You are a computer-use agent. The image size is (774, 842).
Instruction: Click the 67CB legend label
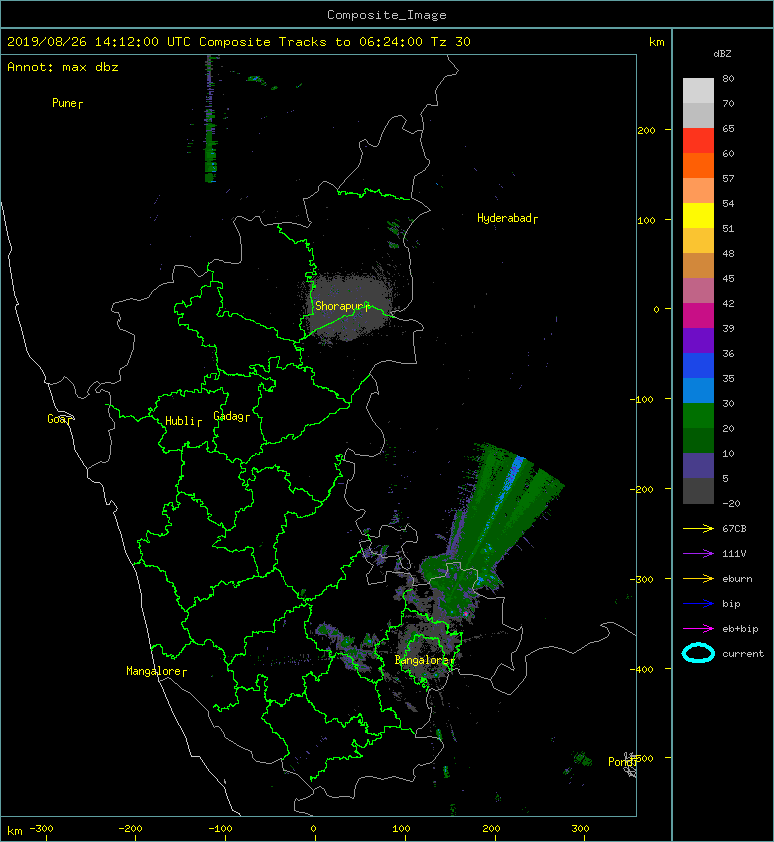[x=734, y=529]
